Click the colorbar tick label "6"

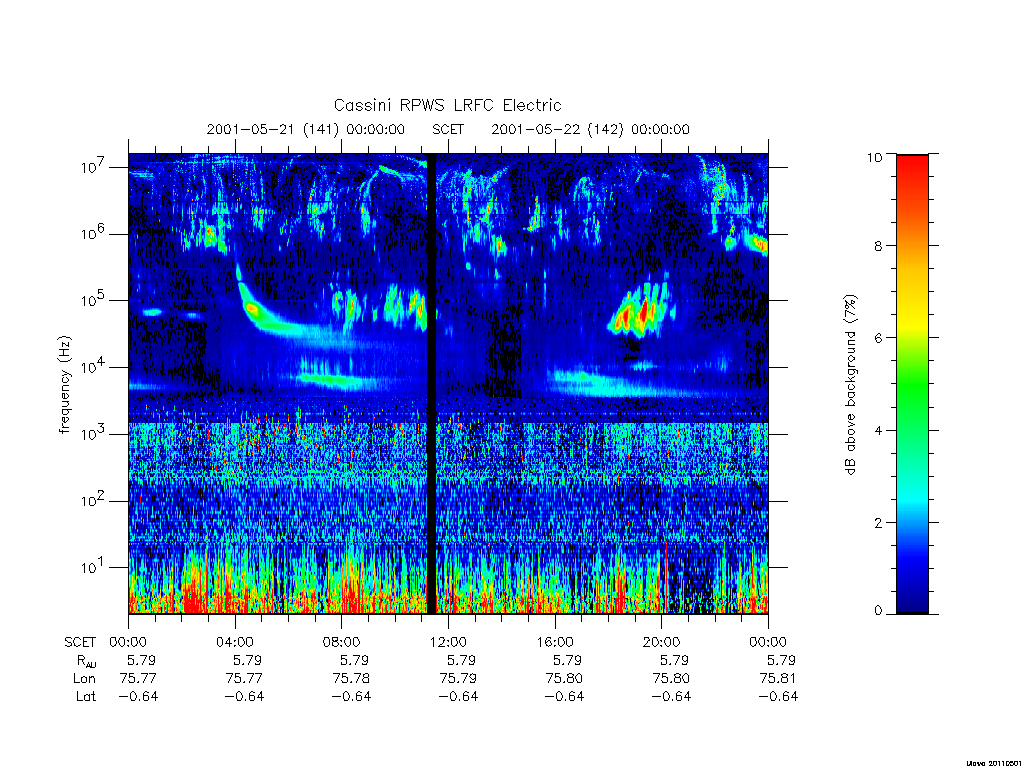878,338
